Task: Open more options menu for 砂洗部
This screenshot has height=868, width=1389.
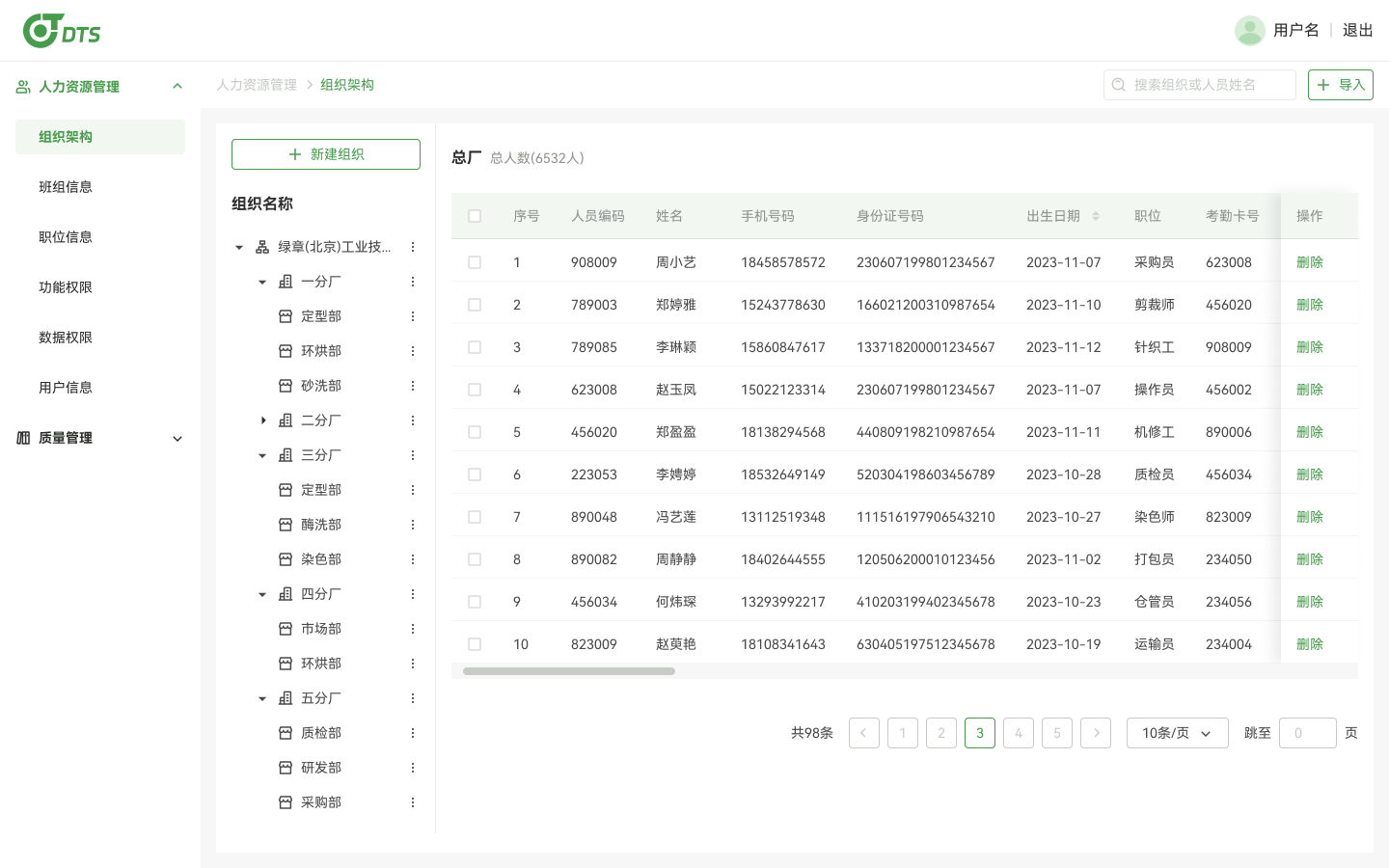Action: pyautogui.click(x=413, y=386)
